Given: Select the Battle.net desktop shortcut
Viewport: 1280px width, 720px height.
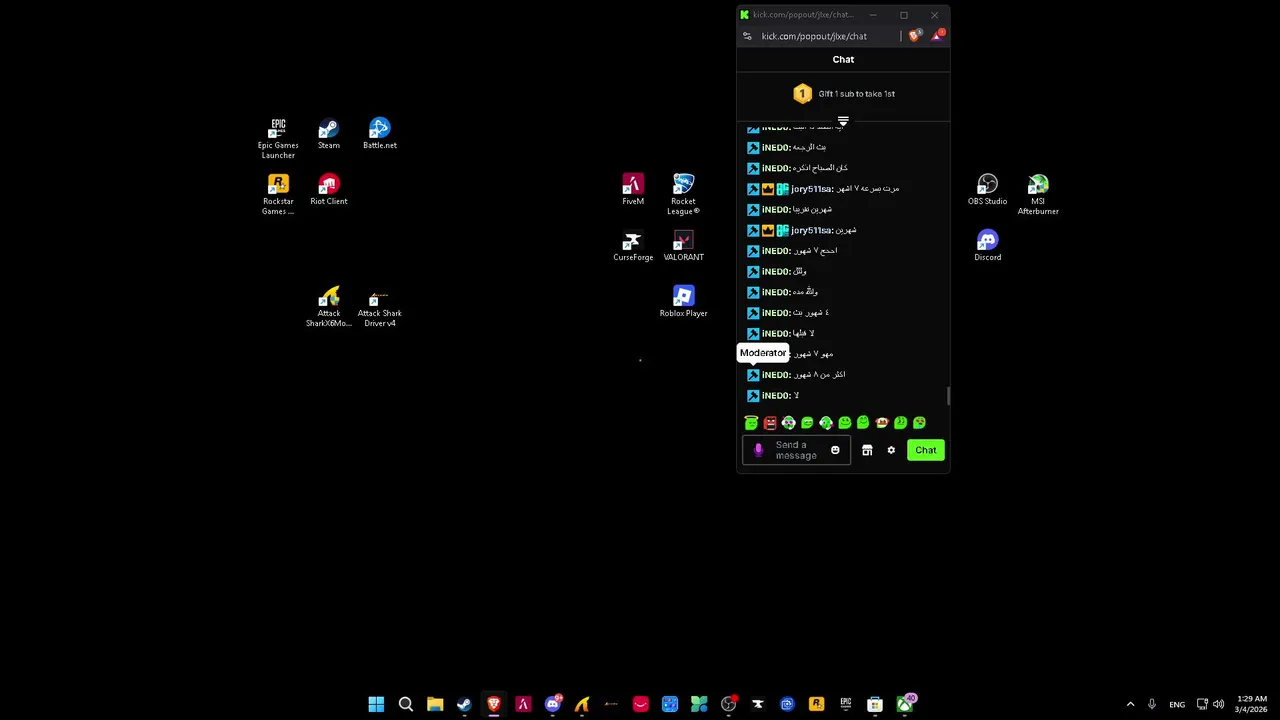Looking at the screenshot, I should 380,134.
